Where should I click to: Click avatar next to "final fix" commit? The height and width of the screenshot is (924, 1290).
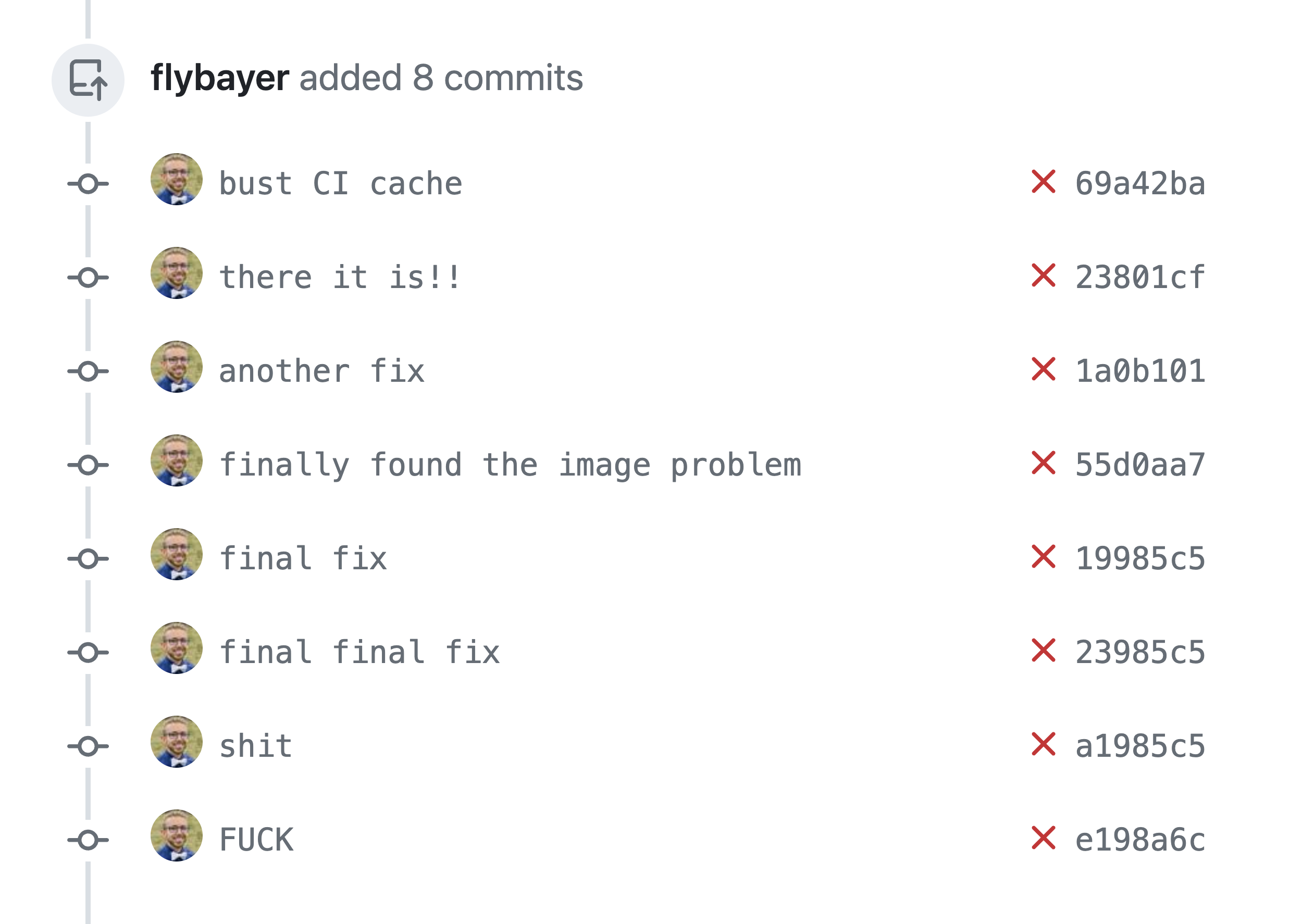click(x=176, y=554)
